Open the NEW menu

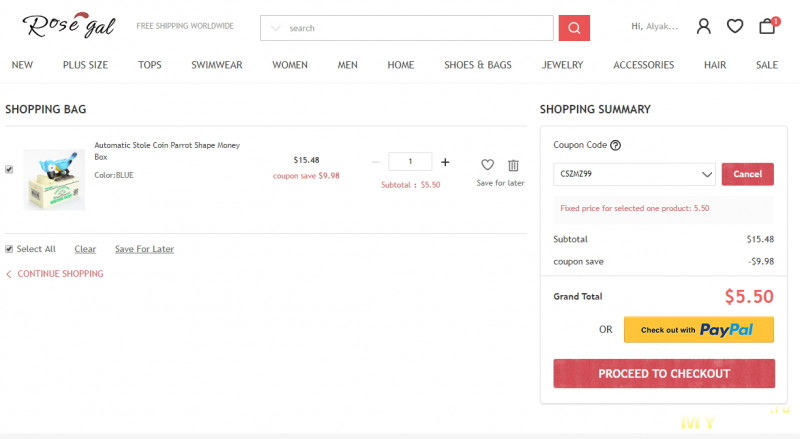[x=22, y=65]
